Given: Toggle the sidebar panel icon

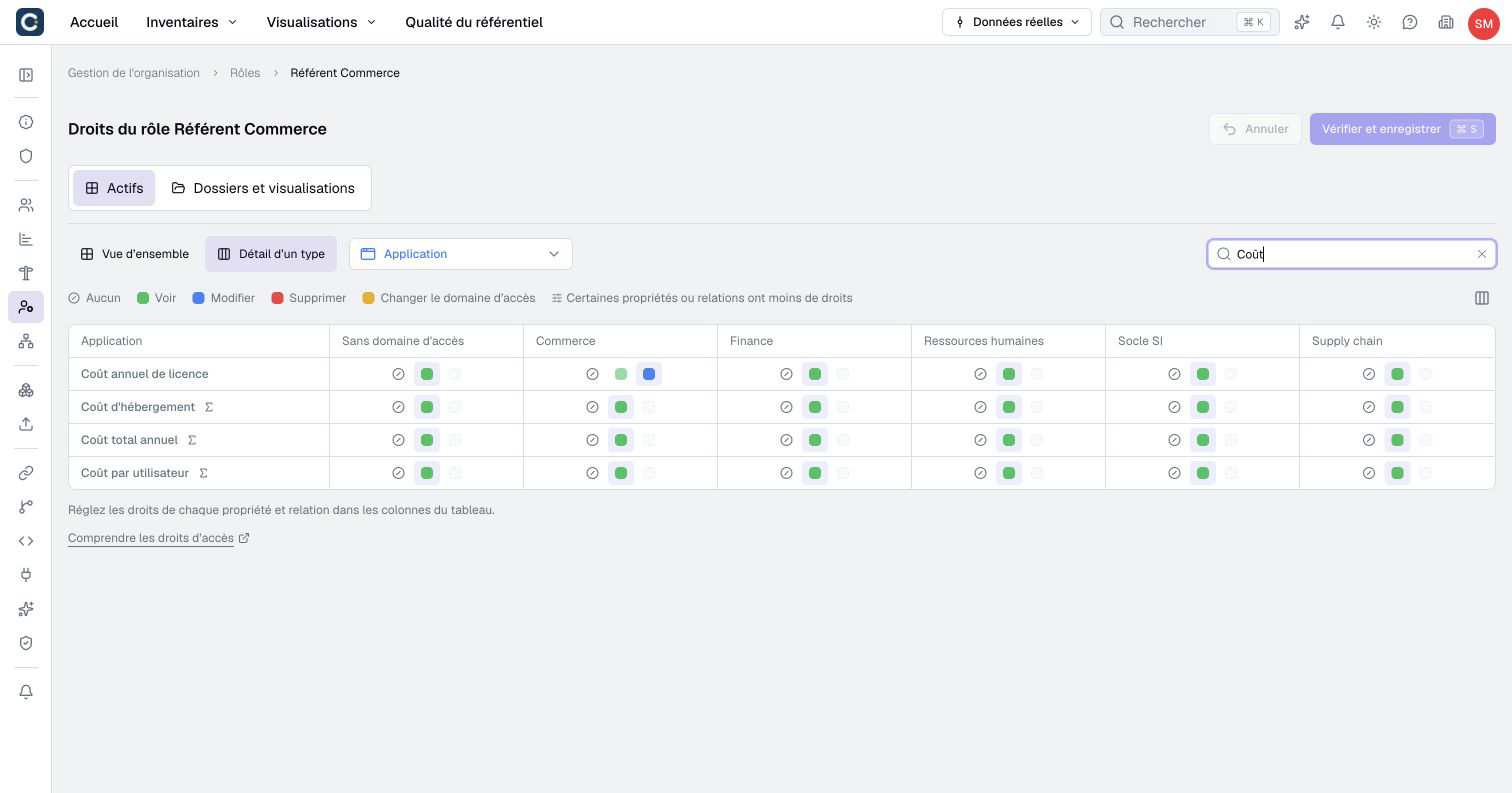Looking at the screenshot, I should tap(26, 75).
